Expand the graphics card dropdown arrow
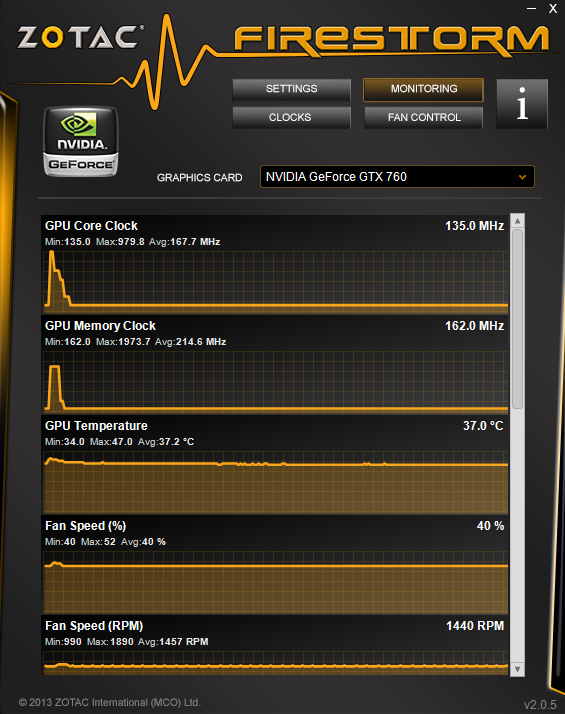The width and height of the screenshot is (565, 714). pos(522,177)
